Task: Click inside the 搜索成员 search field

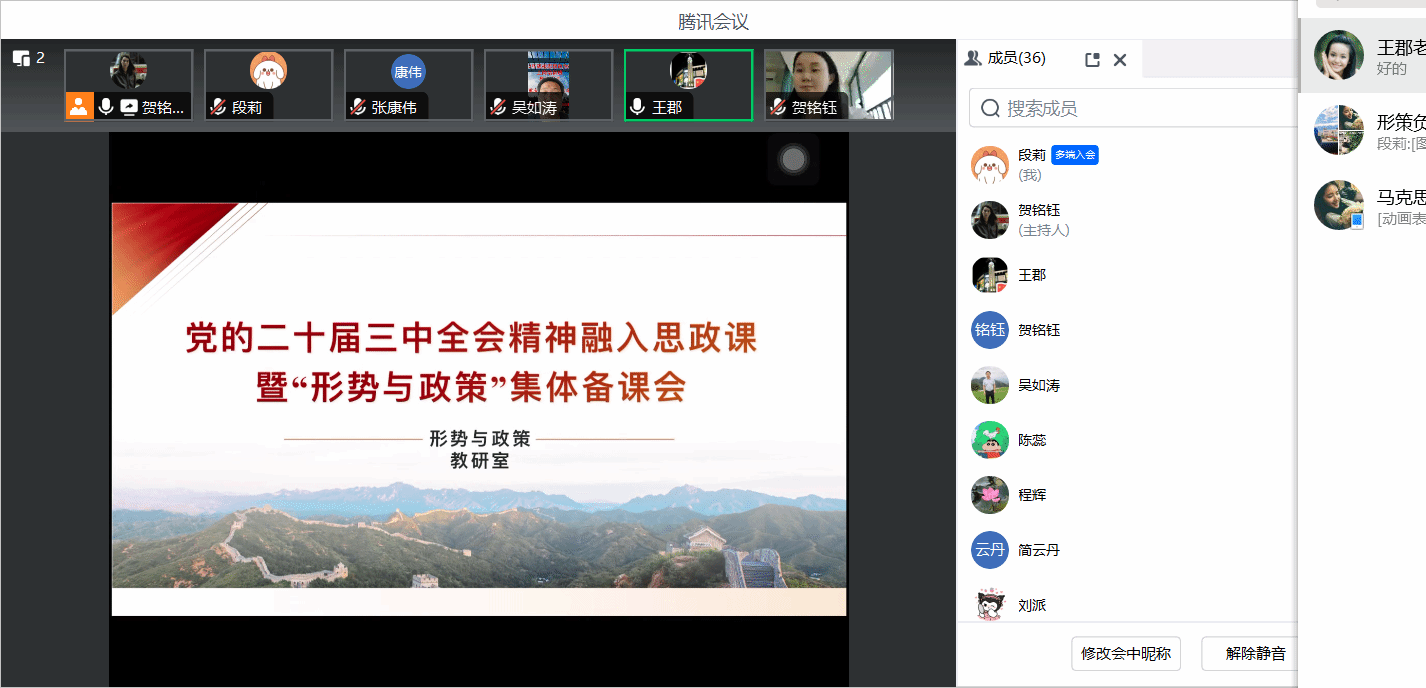Action: tap(1140, 108)
